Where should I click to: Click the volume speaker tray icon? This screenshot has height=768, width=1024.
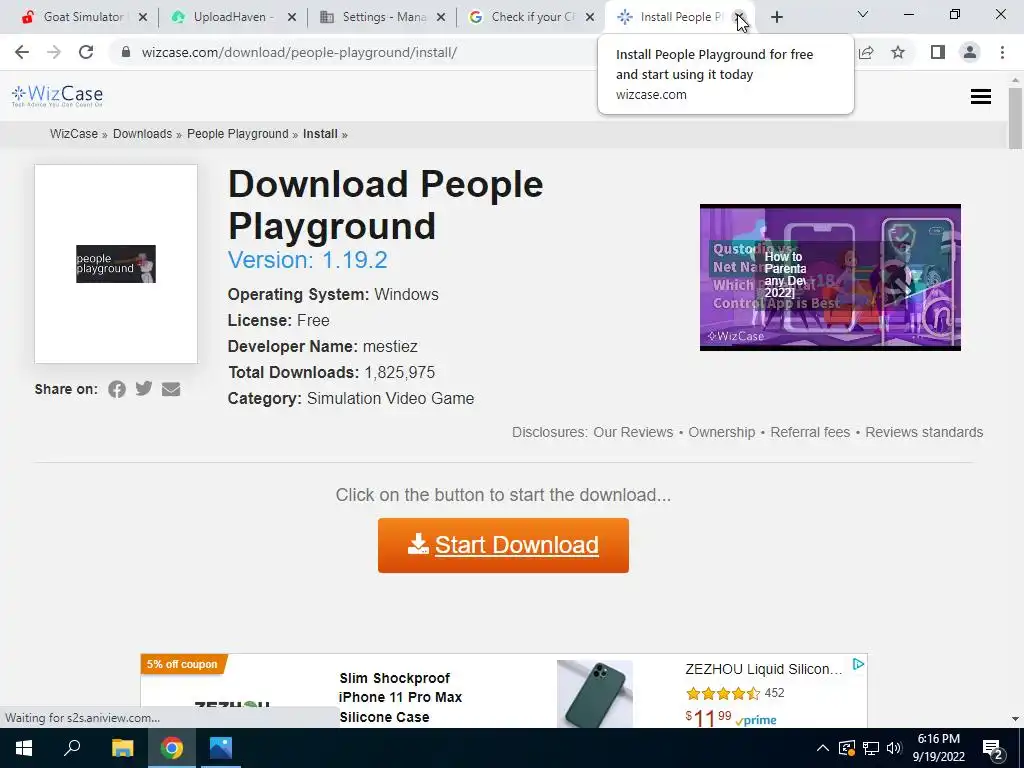[894, 748]
